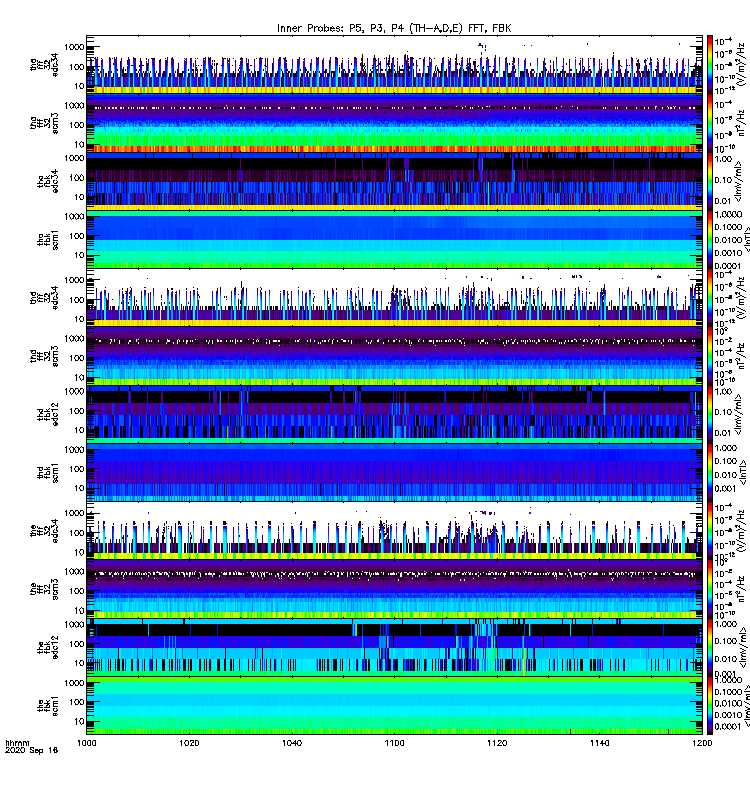This screenshot has width=750, height=800.
Task: Open the thd fff edc34 spectrogram panel
Action: [394, 298]
